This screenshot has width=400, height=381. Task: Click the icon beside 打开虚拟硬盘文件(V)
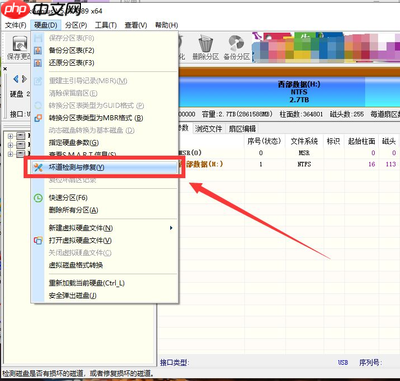coord(38,240)
